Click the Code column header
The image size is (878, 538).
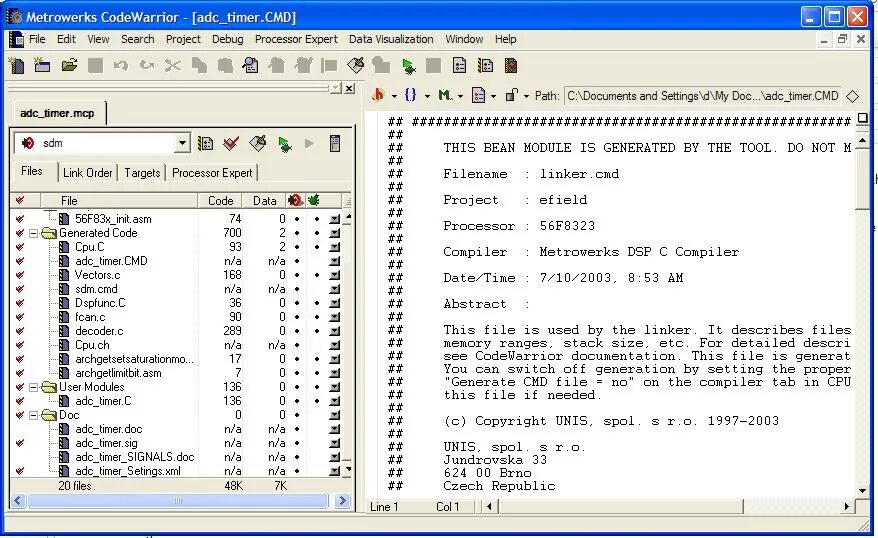pos(220,200)
